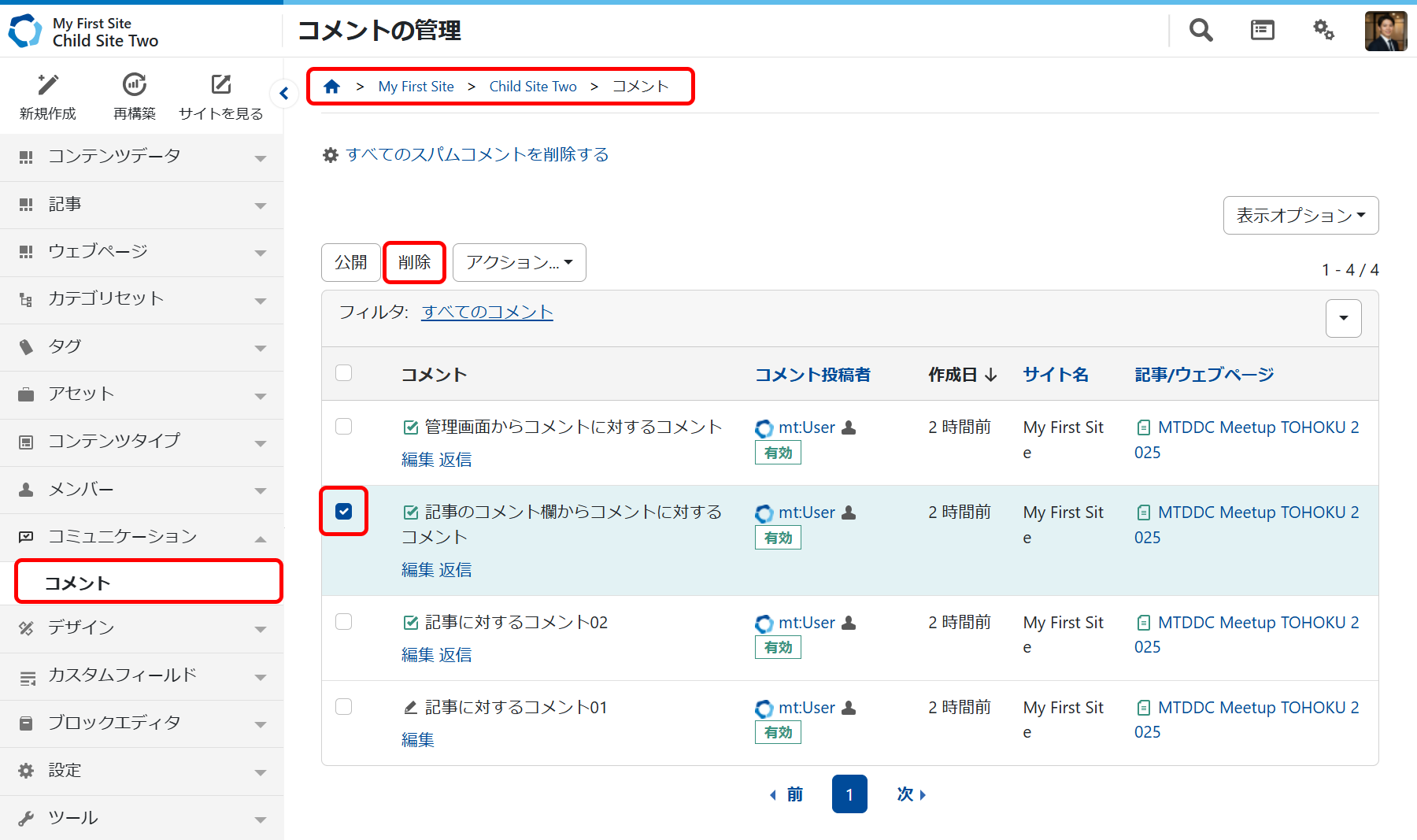Viewport: 1417px width, 840px height.
Task: Open the user profile avatar
Action: [x=1386, y=31]
